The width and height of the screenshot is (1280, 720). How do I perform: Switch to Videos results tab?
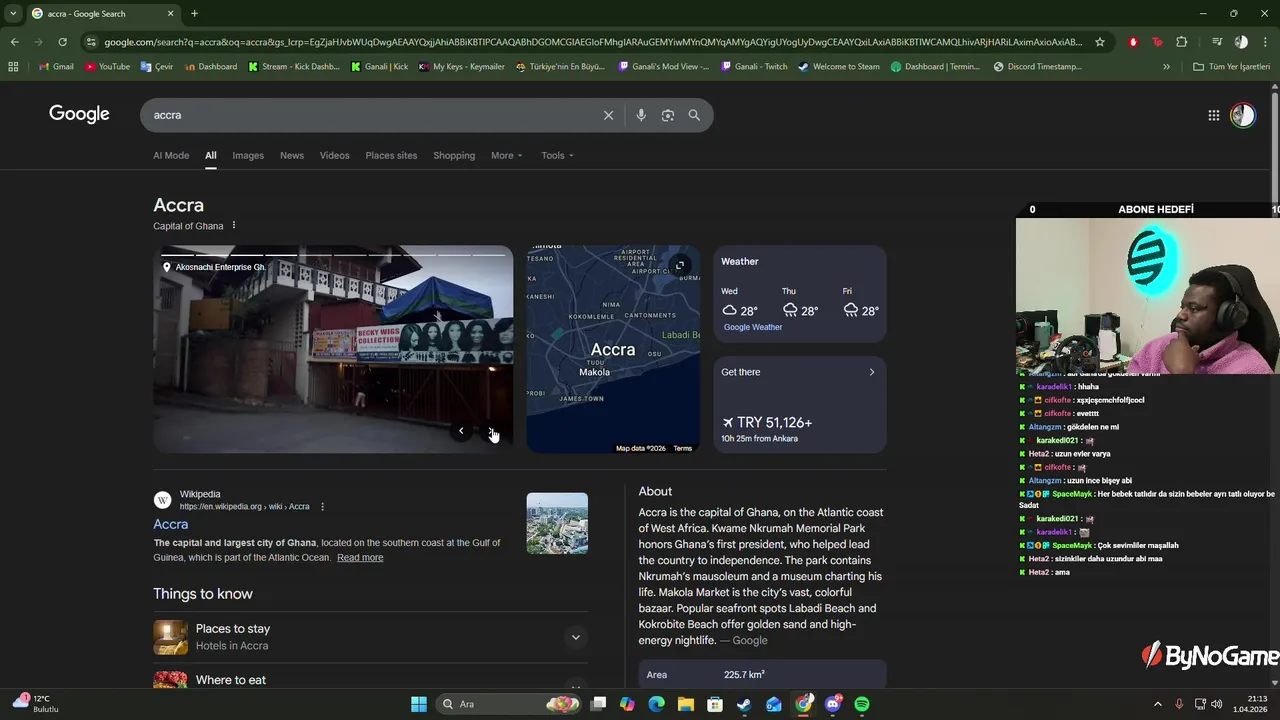point(335,155)
